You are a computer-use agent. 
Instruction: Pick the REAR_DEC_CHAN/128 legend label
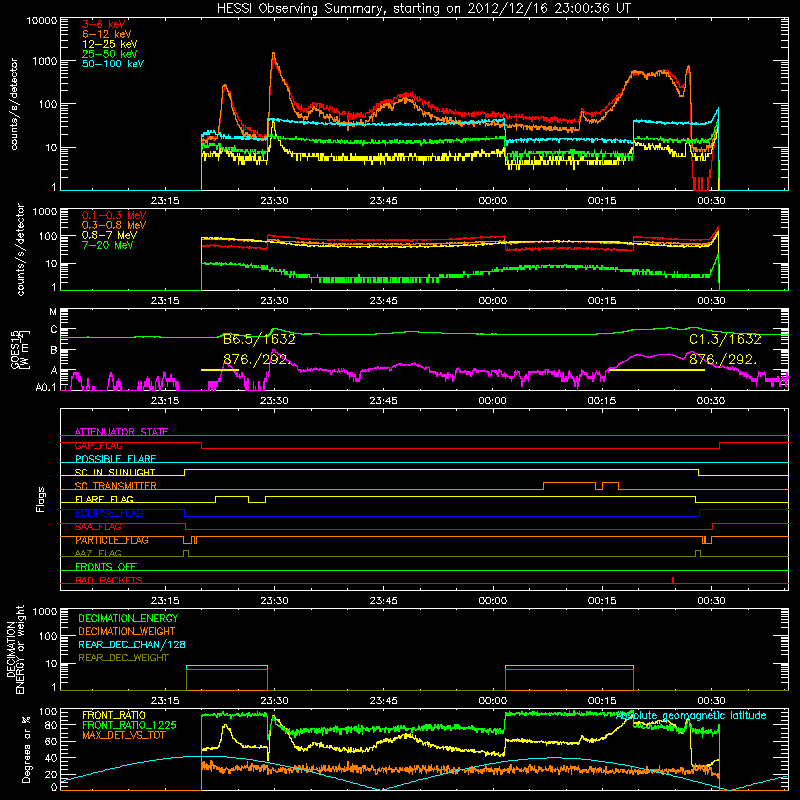tap(132, 644)
